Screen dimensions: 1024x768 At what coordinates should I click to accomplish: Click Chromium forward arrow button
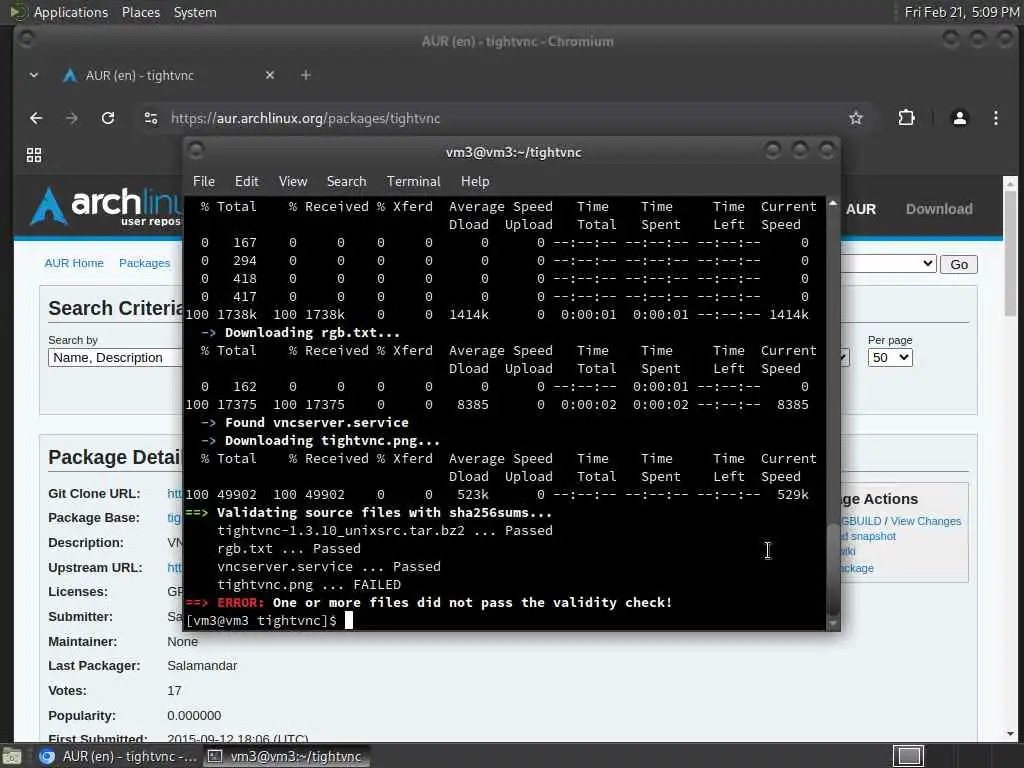(72, 118)
